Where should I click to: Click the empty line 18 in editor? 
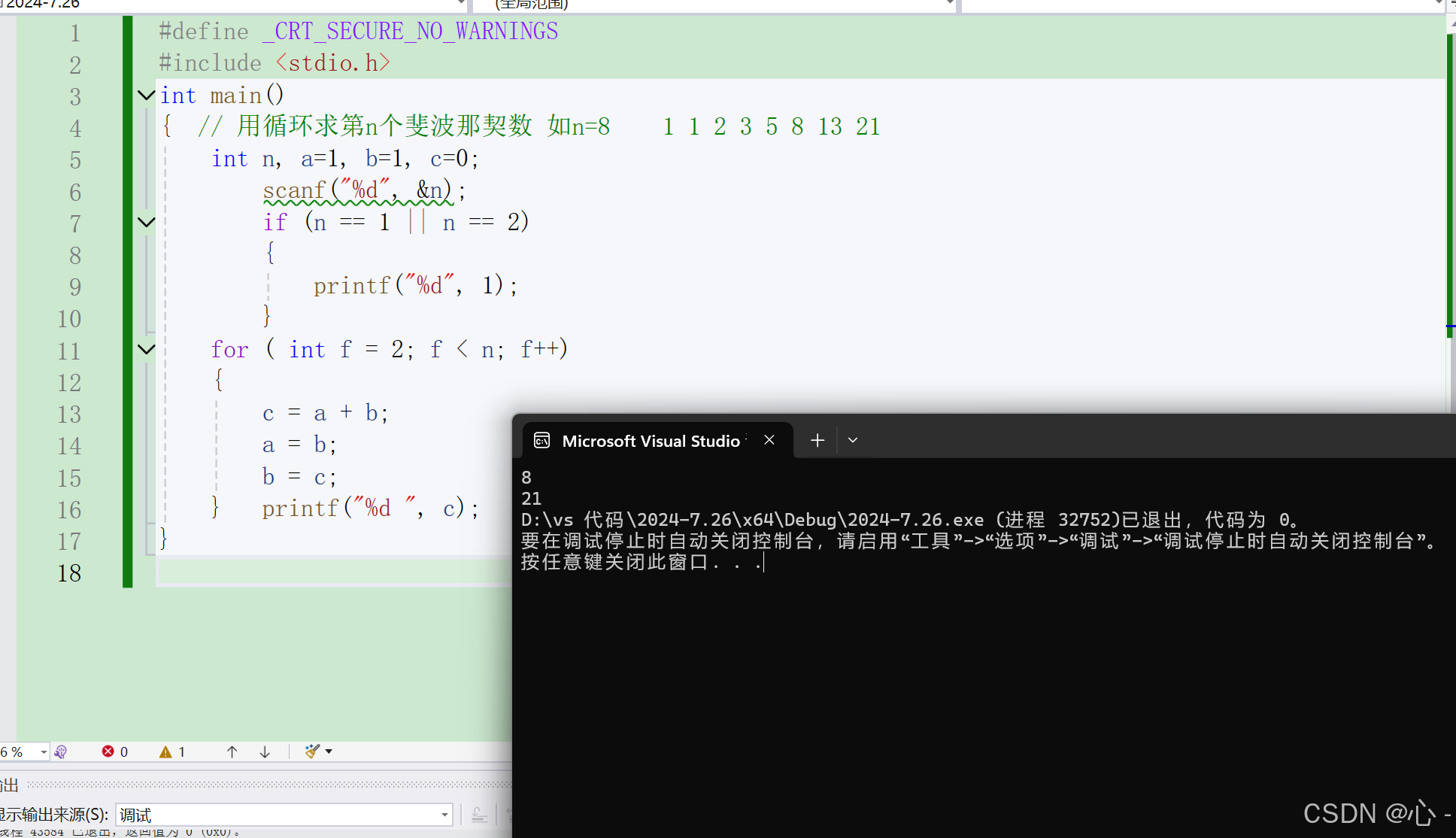335,573
